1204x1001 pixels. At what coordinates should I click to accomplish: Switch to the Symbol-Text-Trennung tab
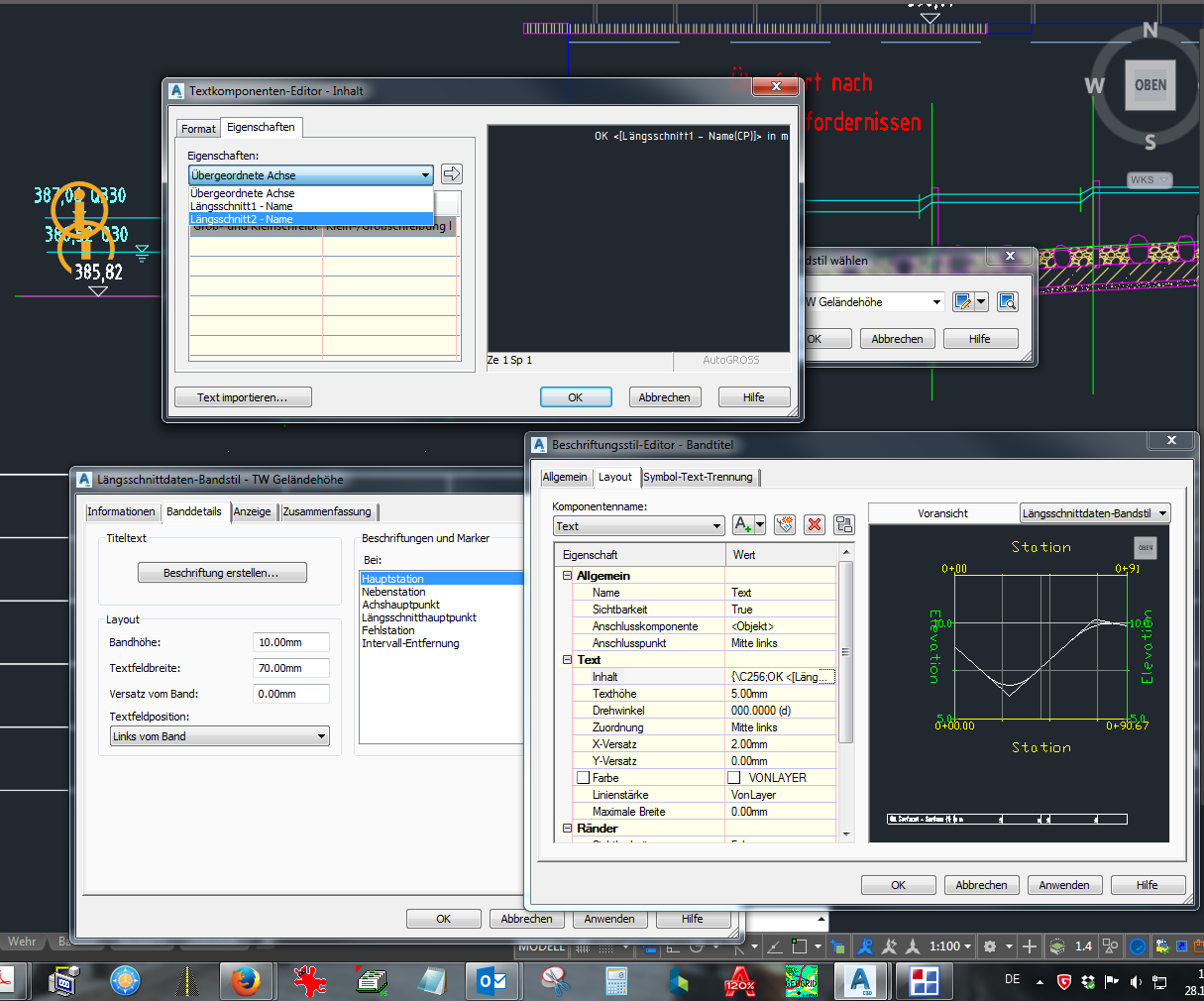(x=698, y=477)
